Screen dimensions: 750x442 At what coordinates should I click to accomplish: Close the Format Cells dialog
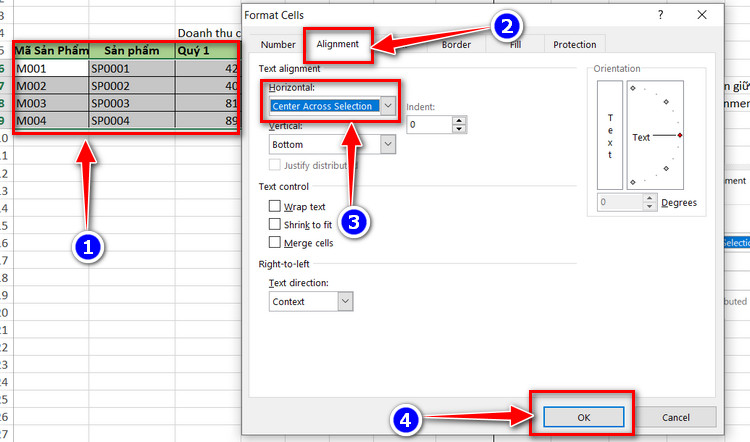702,15
